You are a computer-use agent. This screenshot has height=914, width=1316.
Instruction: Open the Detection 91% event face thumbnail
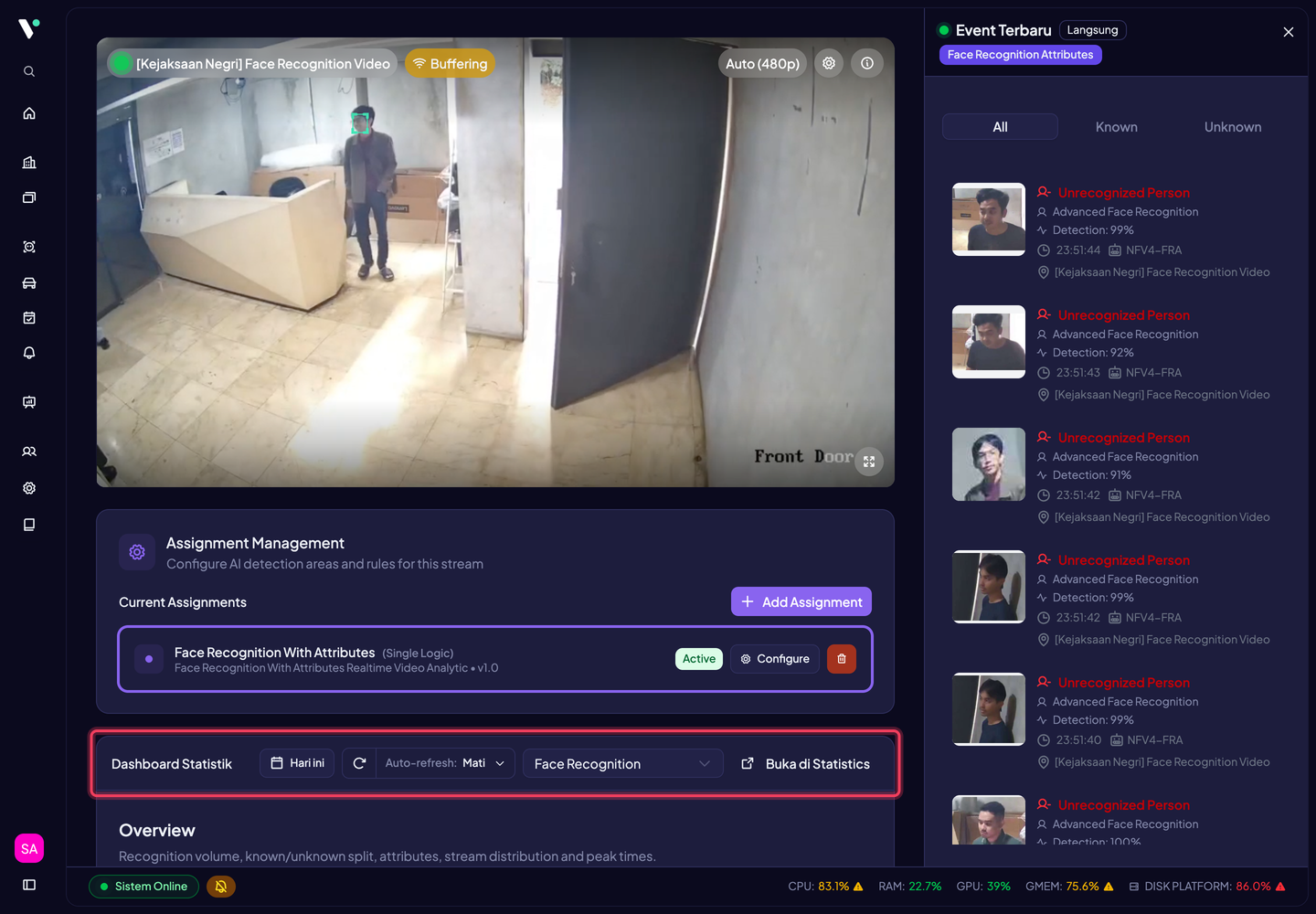point(989,464)
